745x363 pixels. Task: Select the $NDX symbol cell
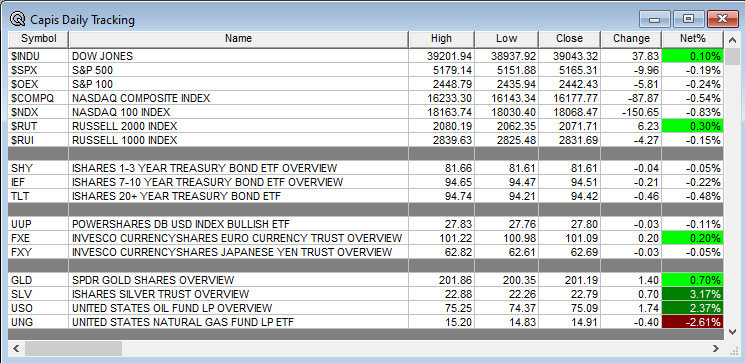pos(39,112)
